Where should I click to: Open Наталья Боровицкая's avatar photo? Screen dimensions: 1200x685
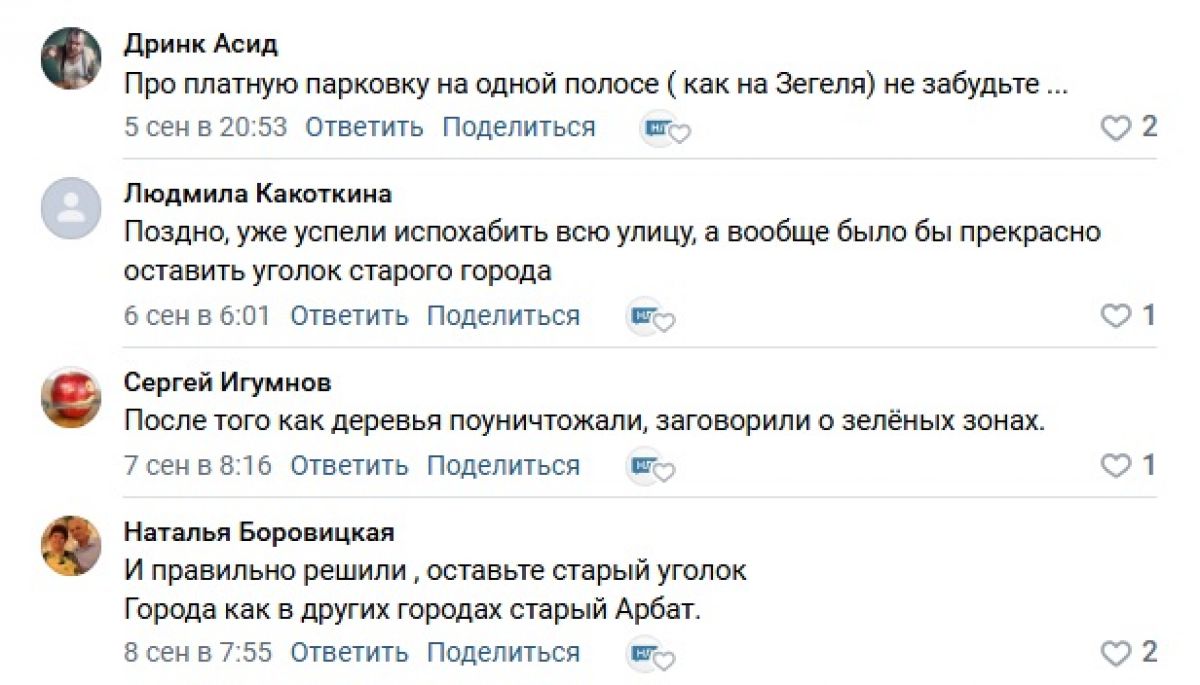pyautogui.click(x=71, y=546)
